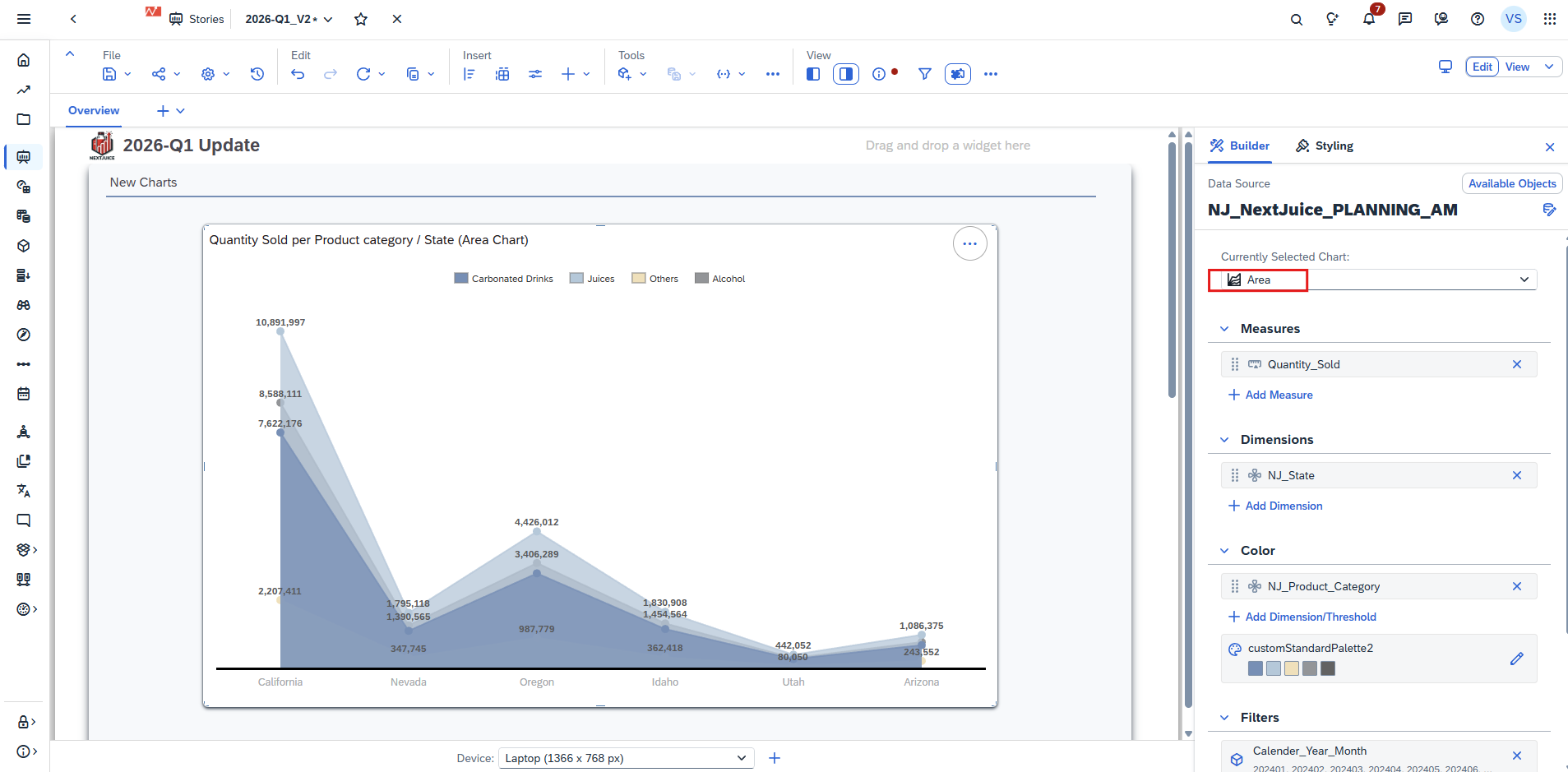This screenshot has height=772, width=1568.
Task: Click the Add Measure link
Action: [1270, 395]
